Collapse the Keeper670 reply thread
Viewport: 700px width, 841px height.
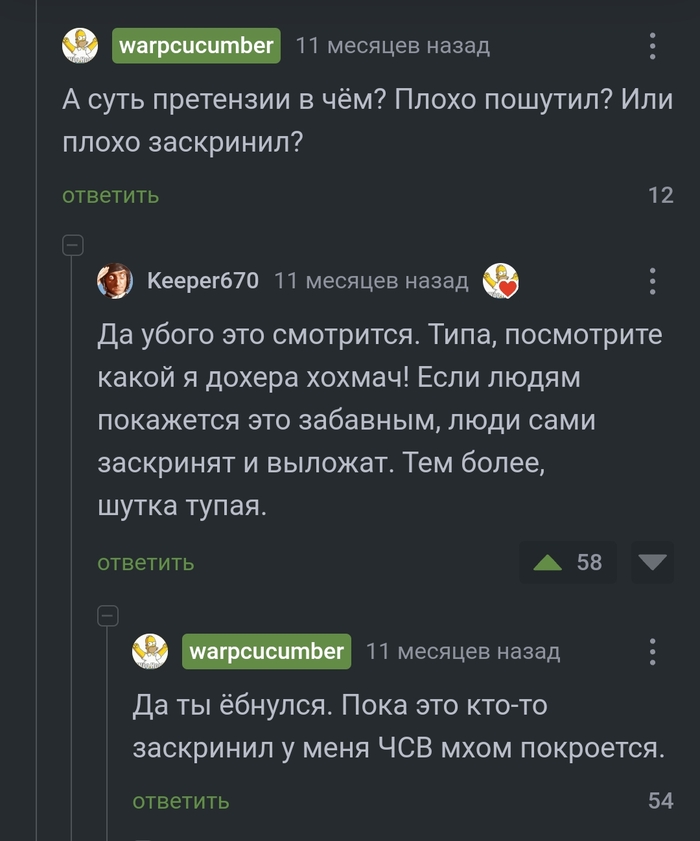73,245
